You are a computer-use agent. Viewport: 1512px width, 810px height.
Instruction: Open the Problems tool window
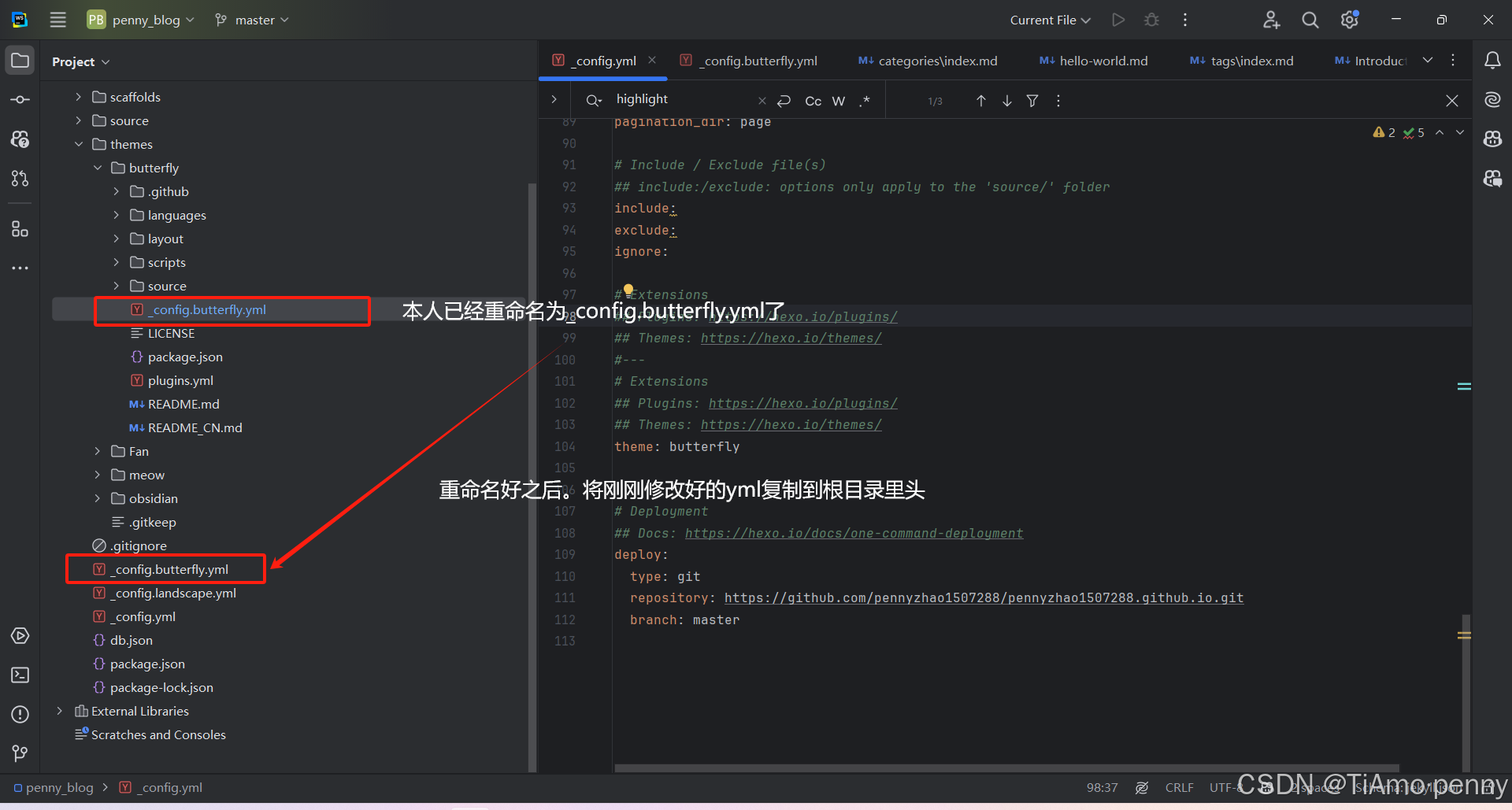(x=20, y=714)
